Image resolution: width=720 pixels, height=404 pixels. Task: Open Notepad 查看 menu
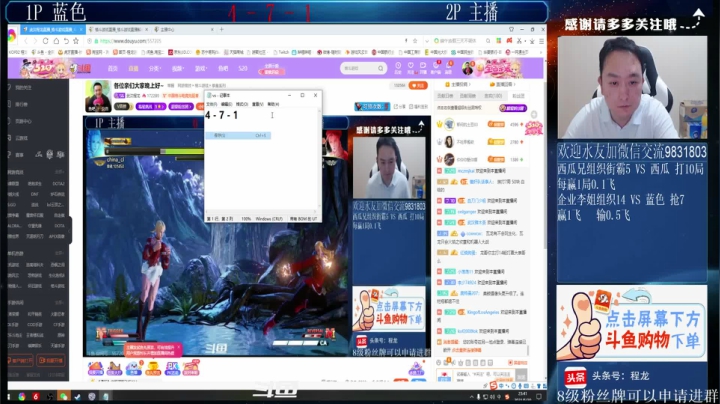tap(258, 104)
